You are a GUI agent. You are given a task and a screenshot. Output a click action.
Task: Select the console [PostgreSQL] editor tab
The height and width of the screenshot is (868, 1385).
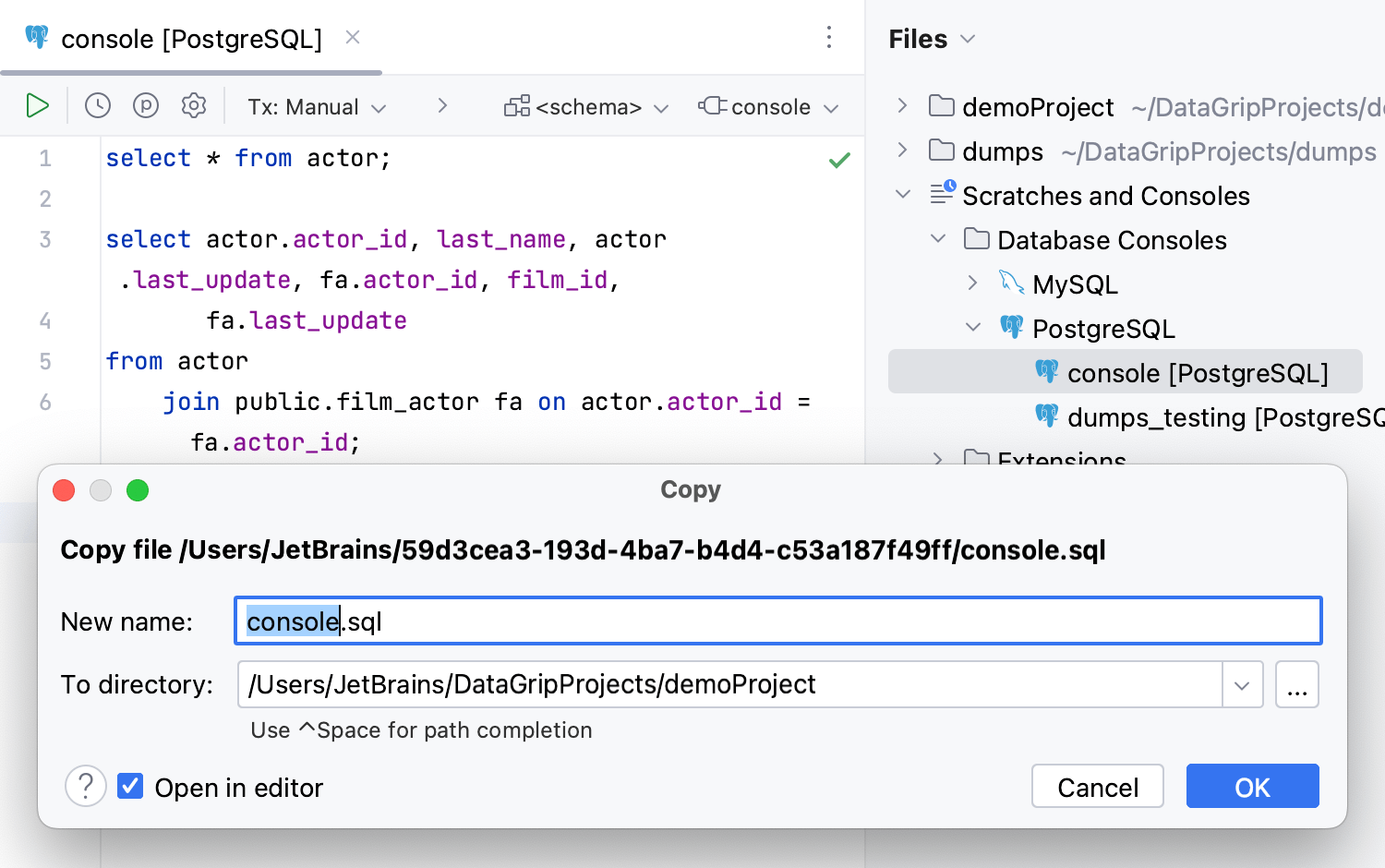tap(191, 39)
